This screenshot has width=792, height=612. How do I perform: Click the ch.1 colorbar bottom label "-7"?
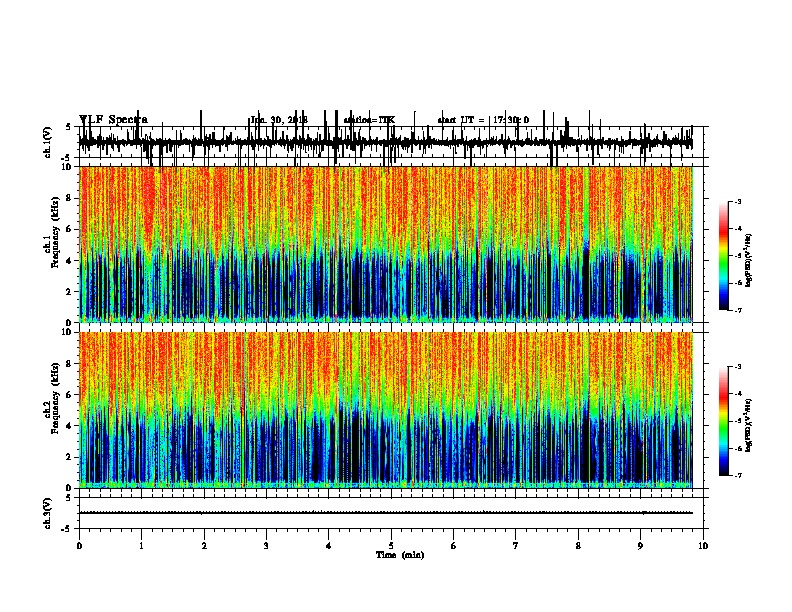(x=738, y=310)
